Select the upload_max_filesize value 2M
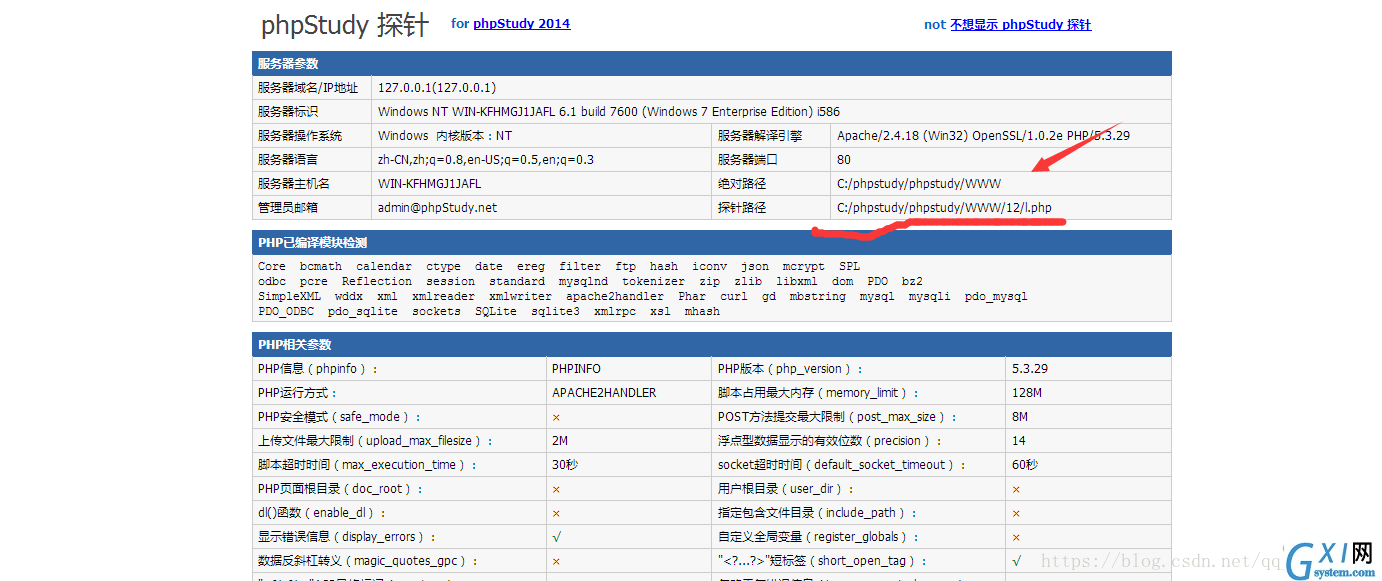The image size is (1382, 581). 560,441
